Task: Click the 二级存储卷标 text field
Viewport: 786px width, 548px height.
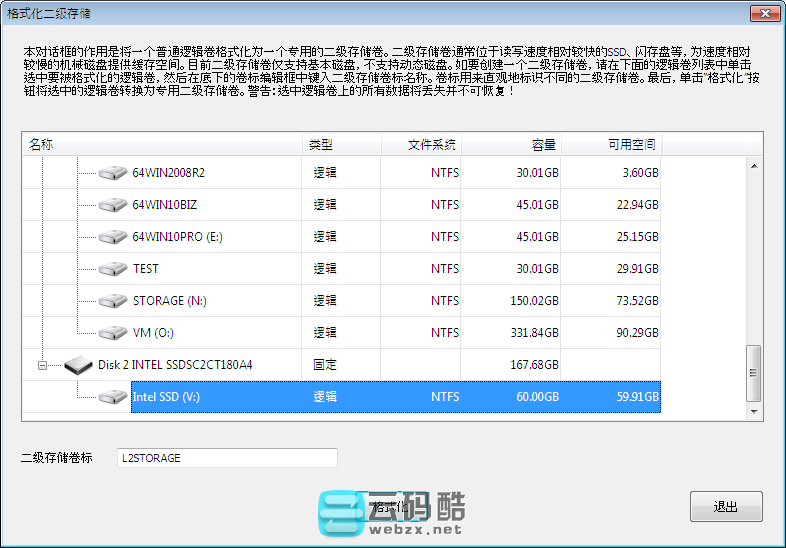Action: (227, 458)
